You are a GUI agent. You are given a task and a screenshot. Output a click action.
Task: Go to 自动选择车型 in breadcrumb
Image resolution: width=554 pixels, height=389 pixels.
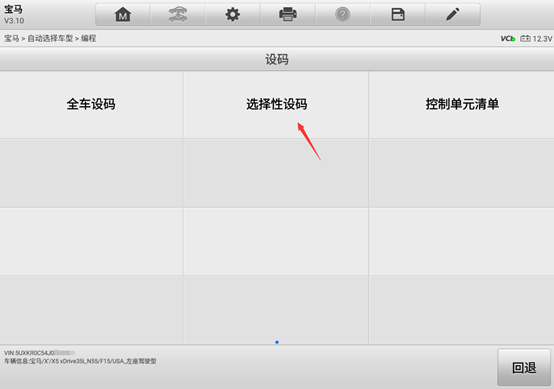[50, 38]
